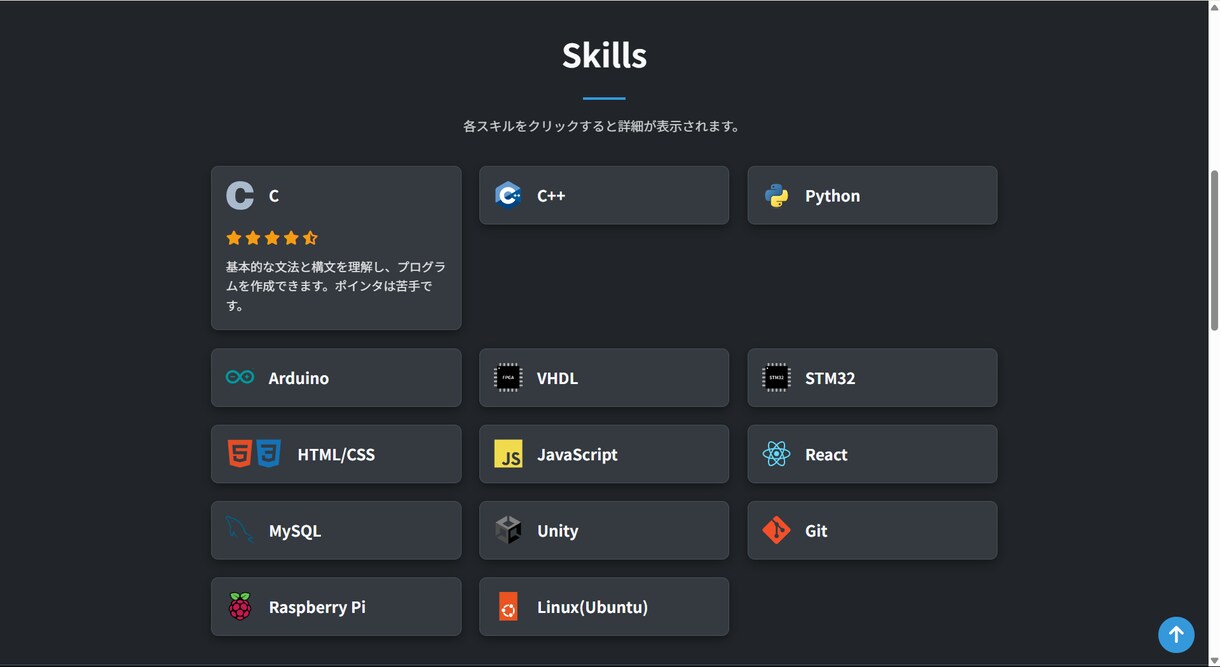Select the Unity skill card label

(x=558, y=531)
